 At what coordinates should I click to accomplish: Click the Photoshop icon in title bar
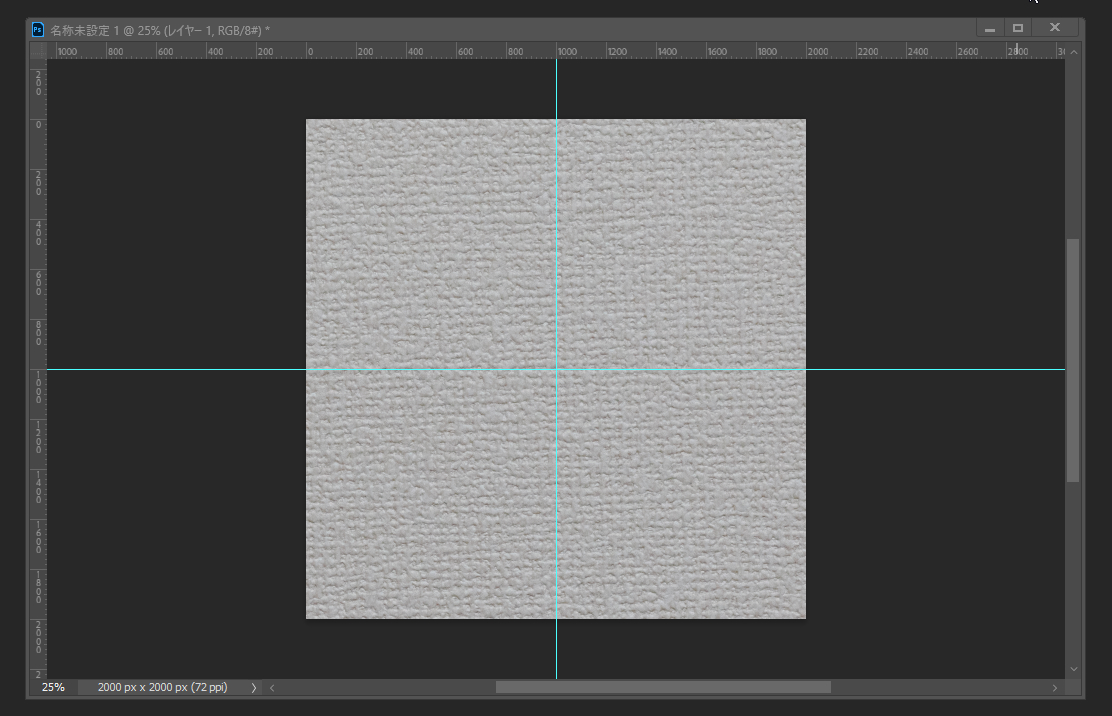tap(38, 30)
